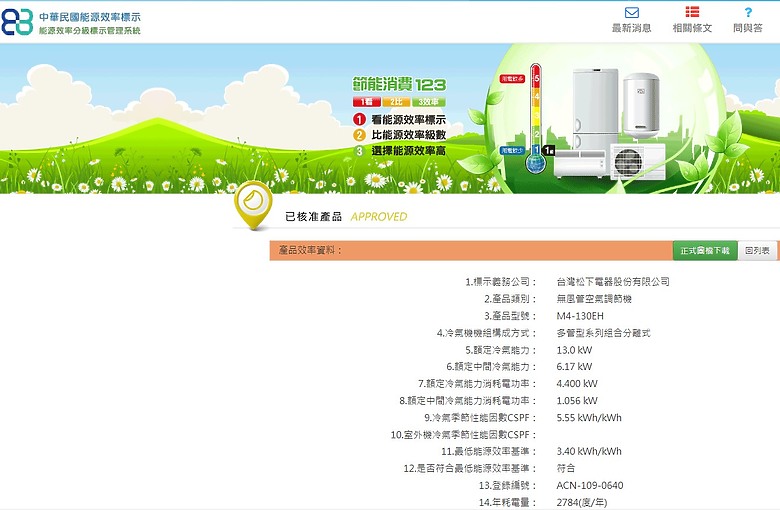This screenshot has width=780, height=510.
Task: Open the 問與答 menu item
Action: 748,28
